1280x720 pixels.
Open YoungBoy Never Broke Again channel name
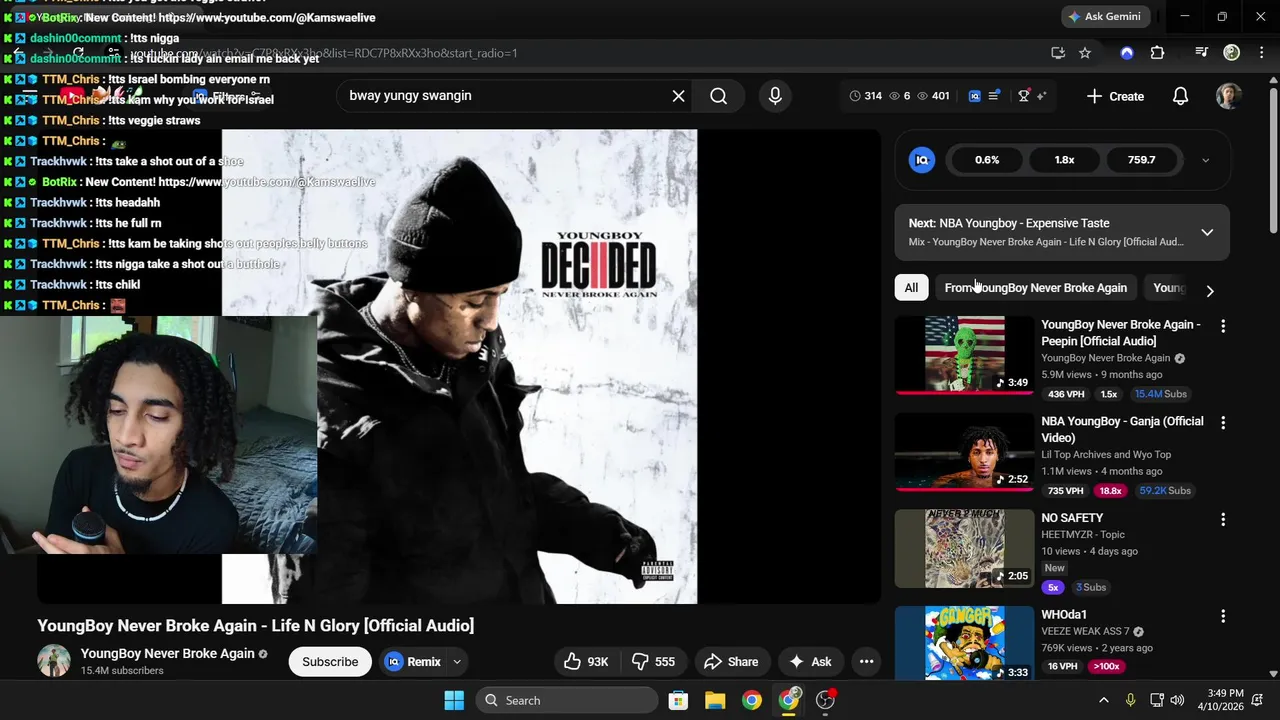pos(167,654)
